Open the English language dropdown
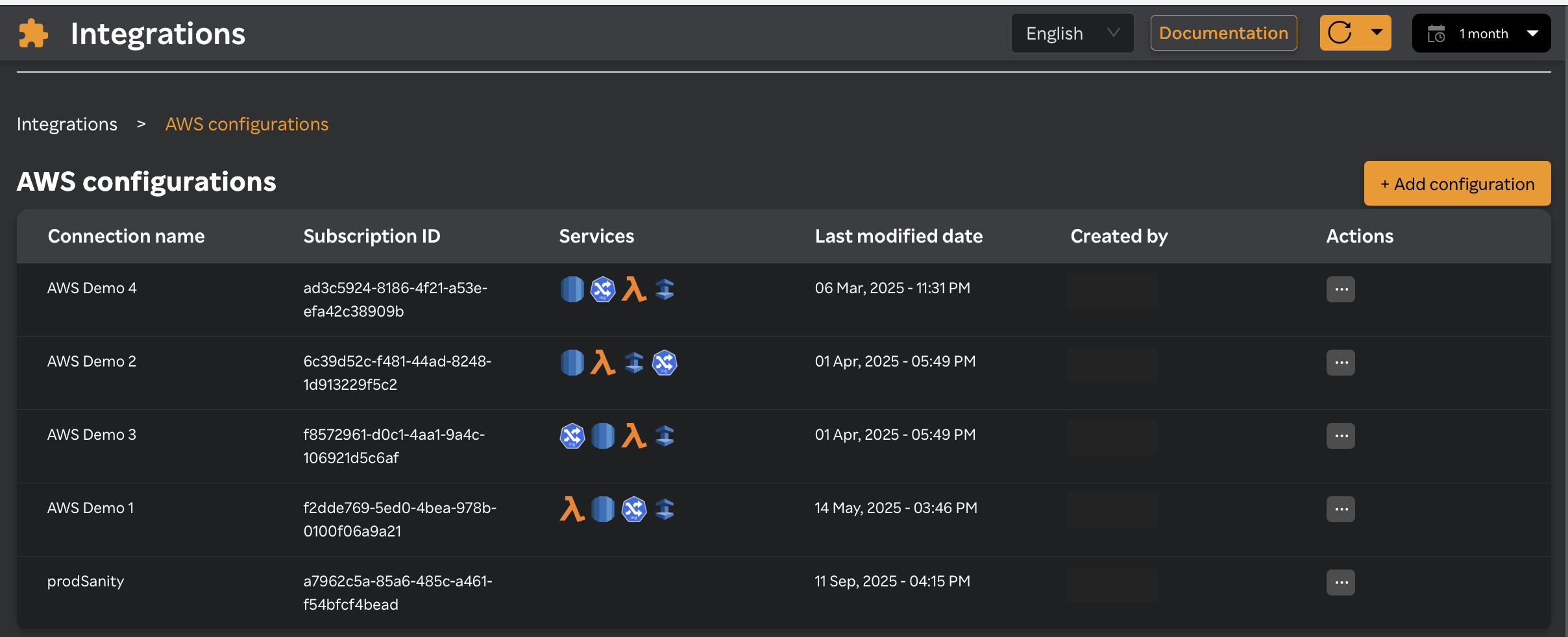Viewport: 1568px width, 637px height. (x=1072, y=33)
